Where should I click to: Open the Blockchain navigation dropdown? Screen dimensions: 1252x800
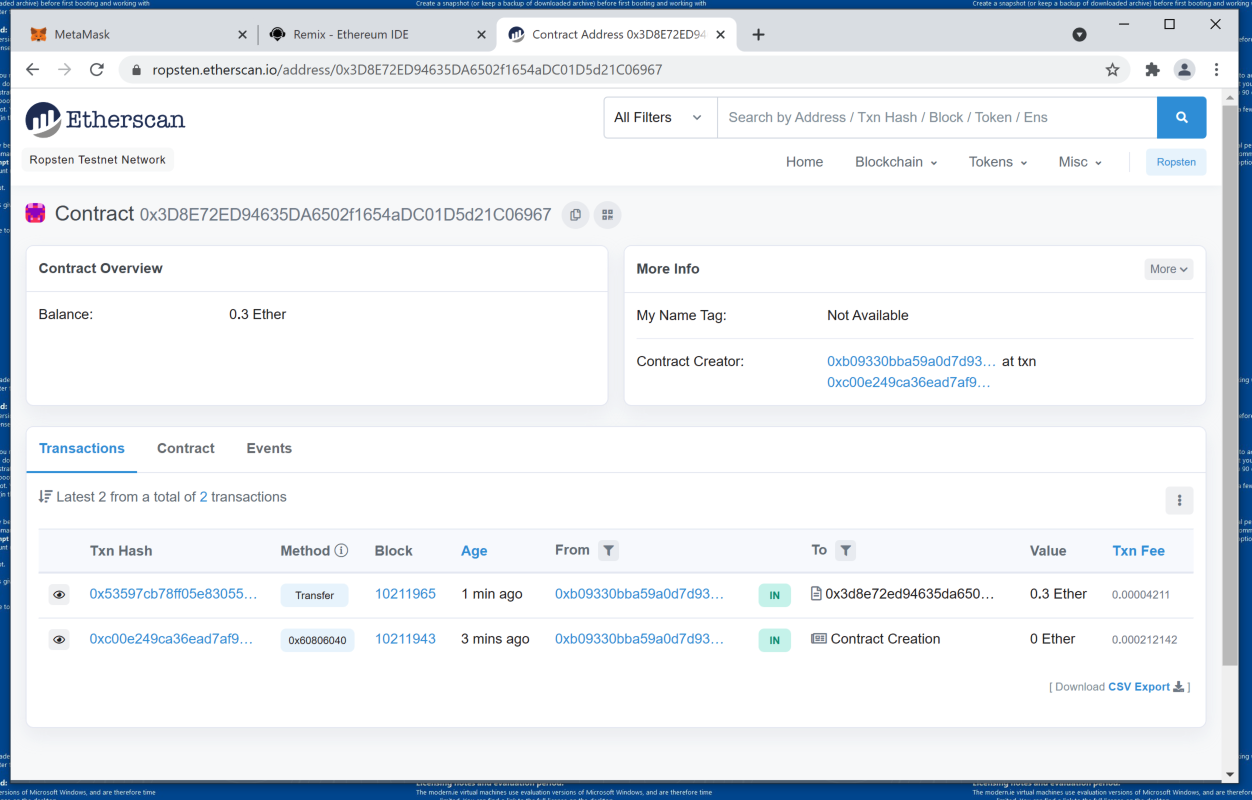point(895,162)
